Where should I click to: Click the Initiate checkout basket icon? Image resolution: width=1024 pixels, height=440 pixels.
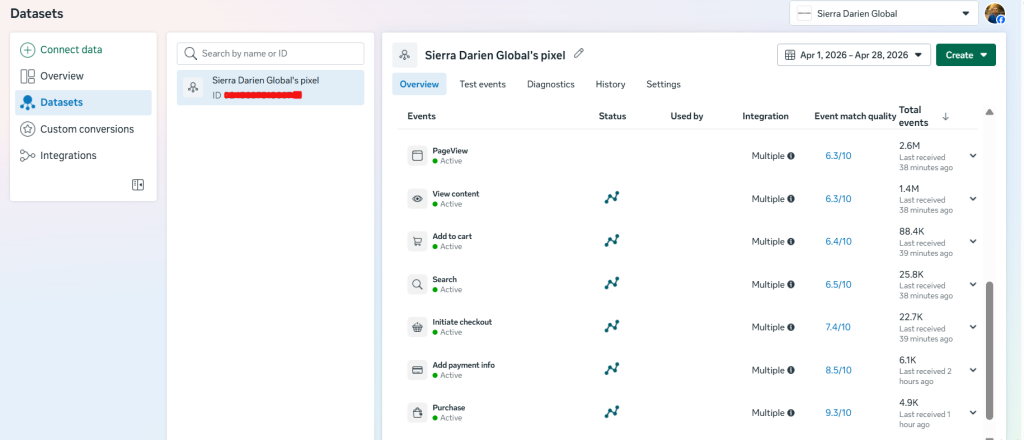[417, 326]
